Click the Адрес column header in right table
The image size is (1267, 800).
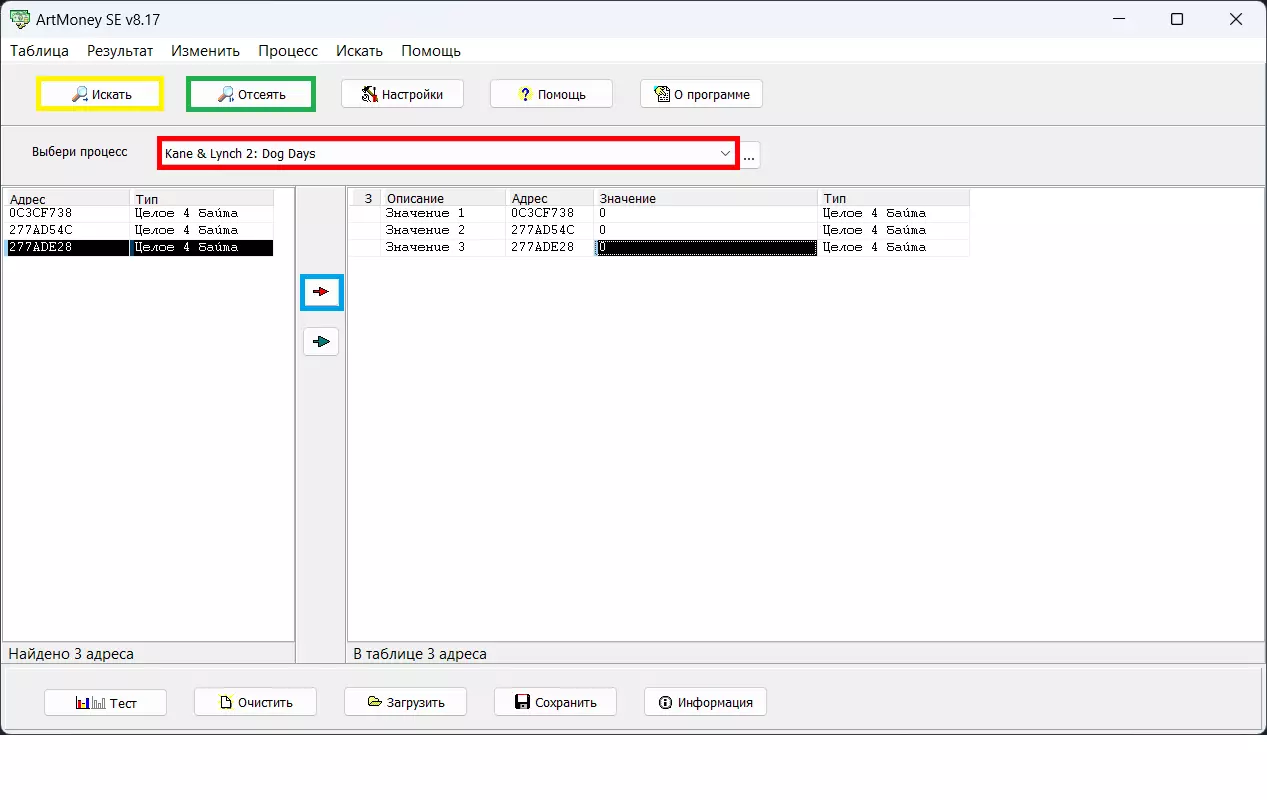550,198
